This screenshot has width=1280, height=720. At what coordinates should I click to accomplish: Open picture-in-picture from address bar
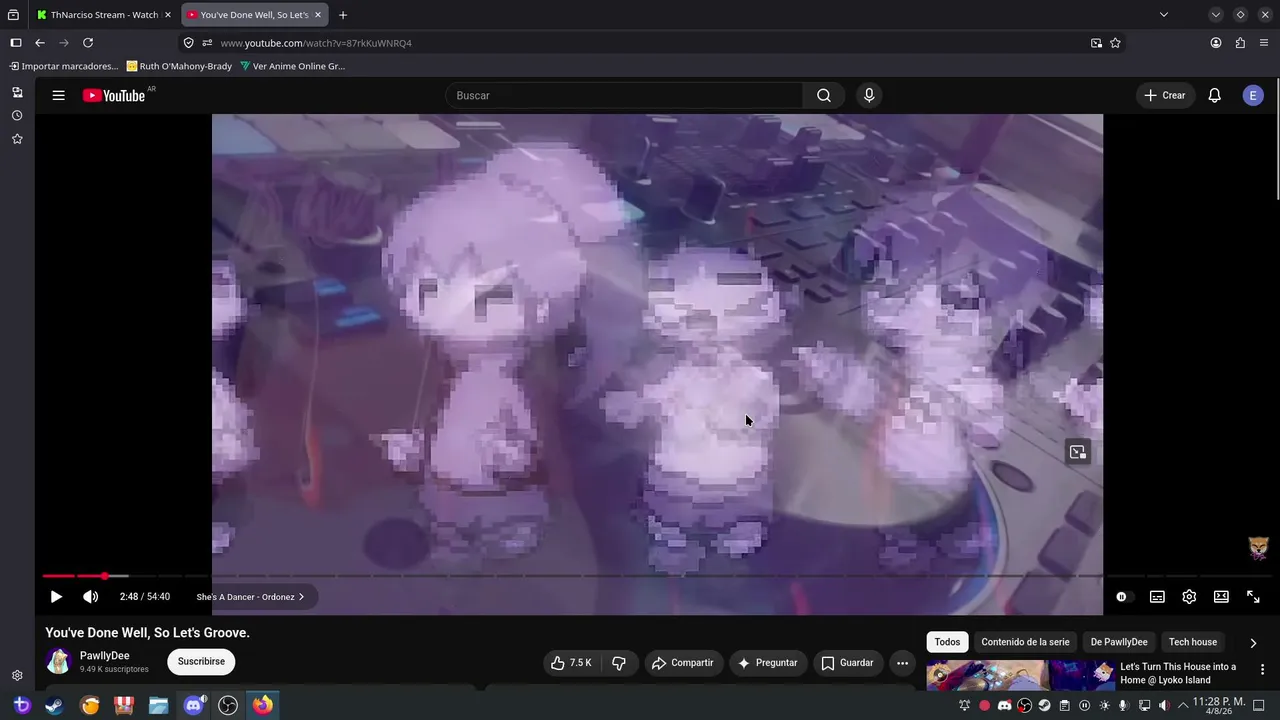point(1096,43)
